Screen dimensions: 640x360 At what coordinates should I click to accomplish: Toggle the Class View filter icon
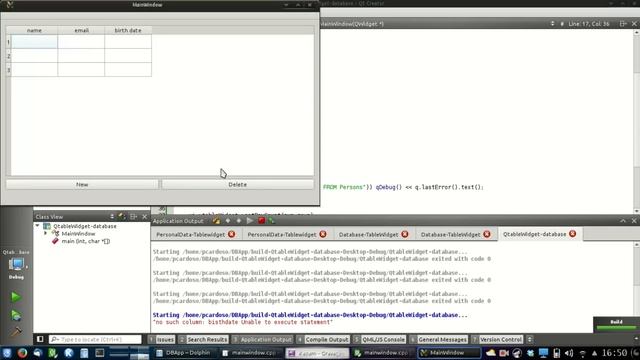pos(122,217)
